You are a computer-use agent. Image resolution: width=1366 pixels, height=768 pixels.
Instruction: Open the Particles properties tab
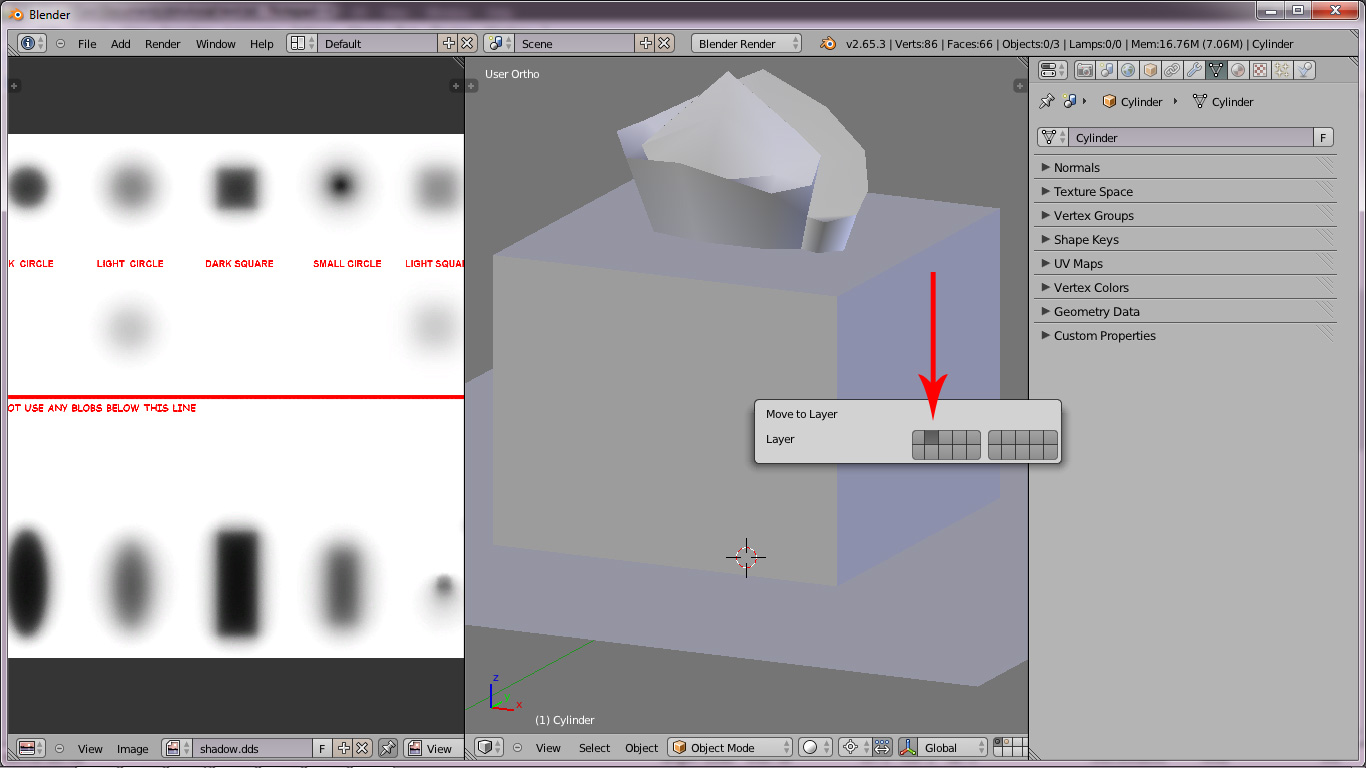pos(1282,70)
